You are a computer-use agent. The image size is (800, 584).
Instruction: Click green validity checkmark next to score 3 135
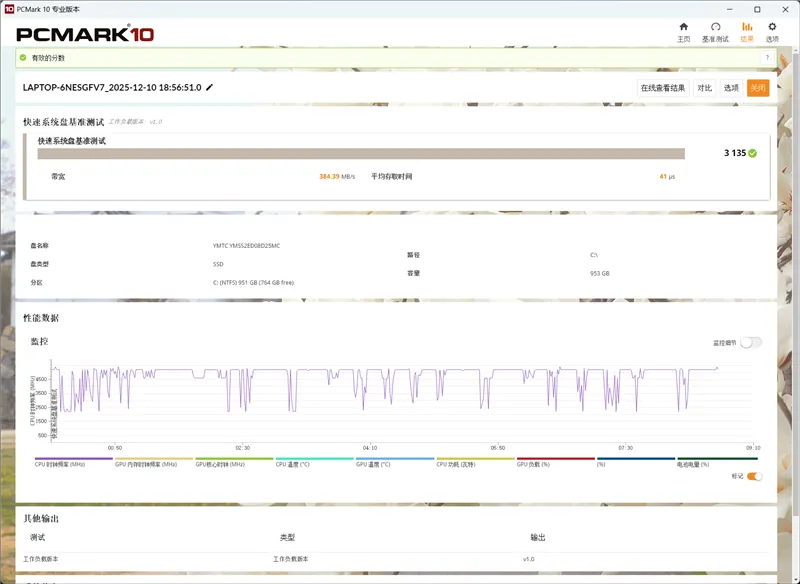click(x=752, y=153)
